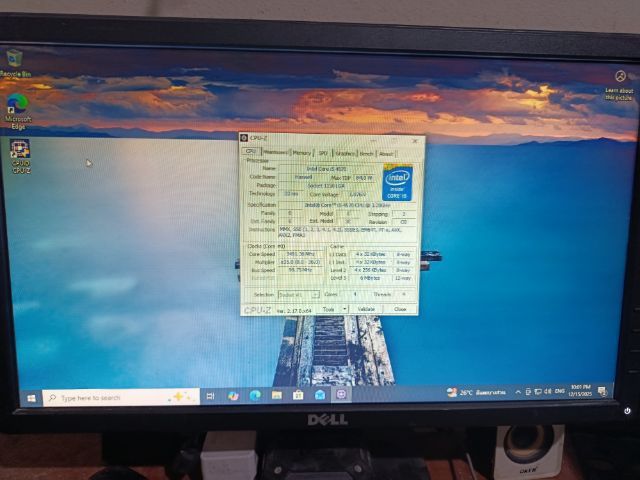Open the Windows Start button
640x480 pixels.
31,398
